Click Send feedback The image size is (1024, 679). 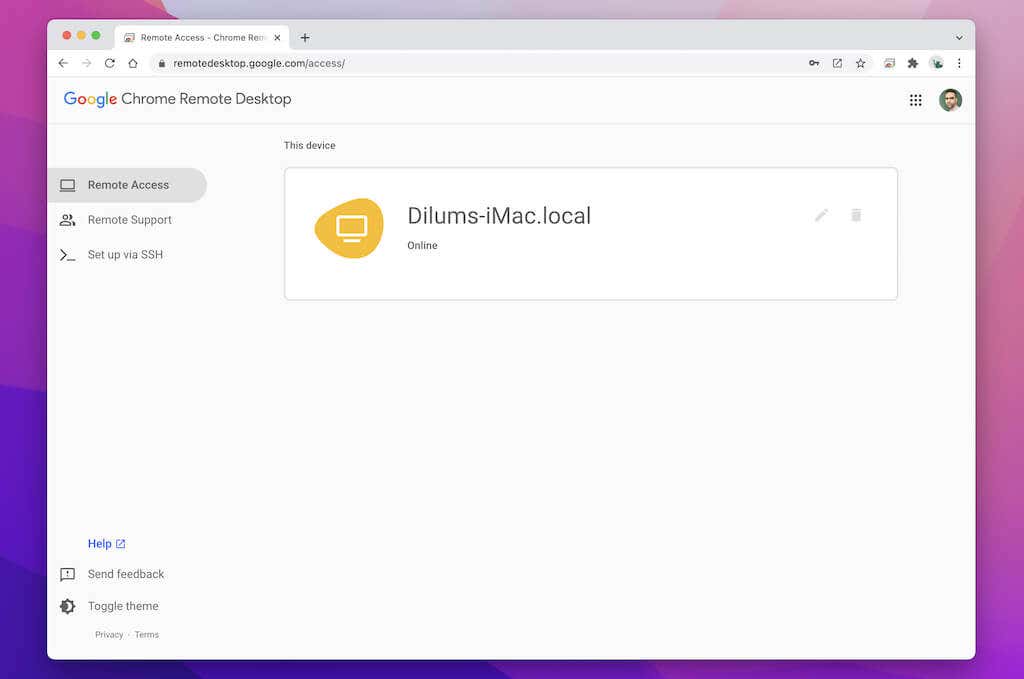click(x=126, y=574)
